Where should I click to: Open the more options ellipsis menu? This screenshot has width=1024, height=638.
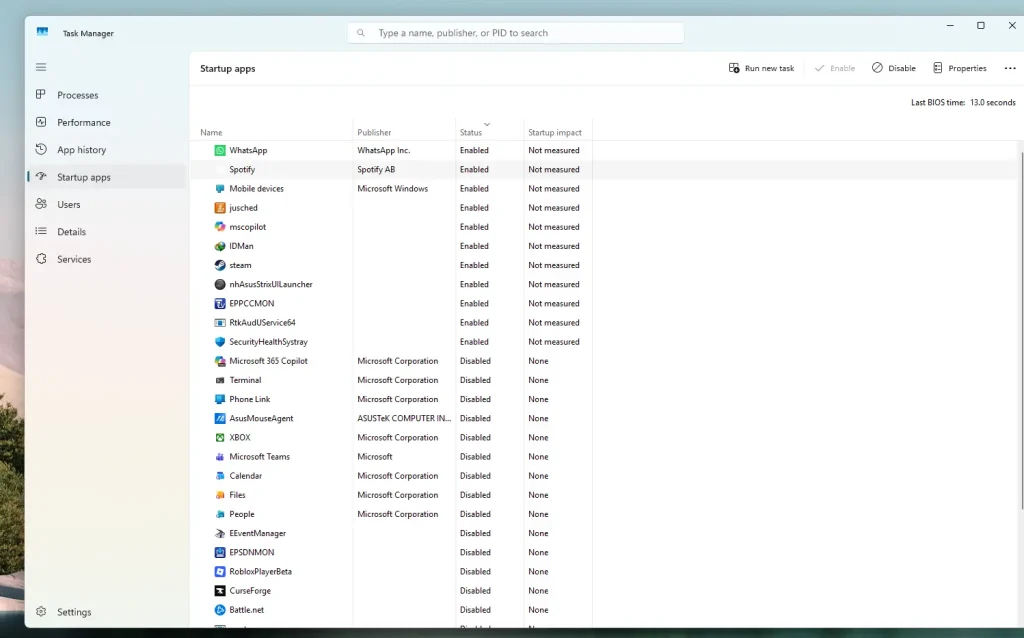click(x=1010, y=68)
